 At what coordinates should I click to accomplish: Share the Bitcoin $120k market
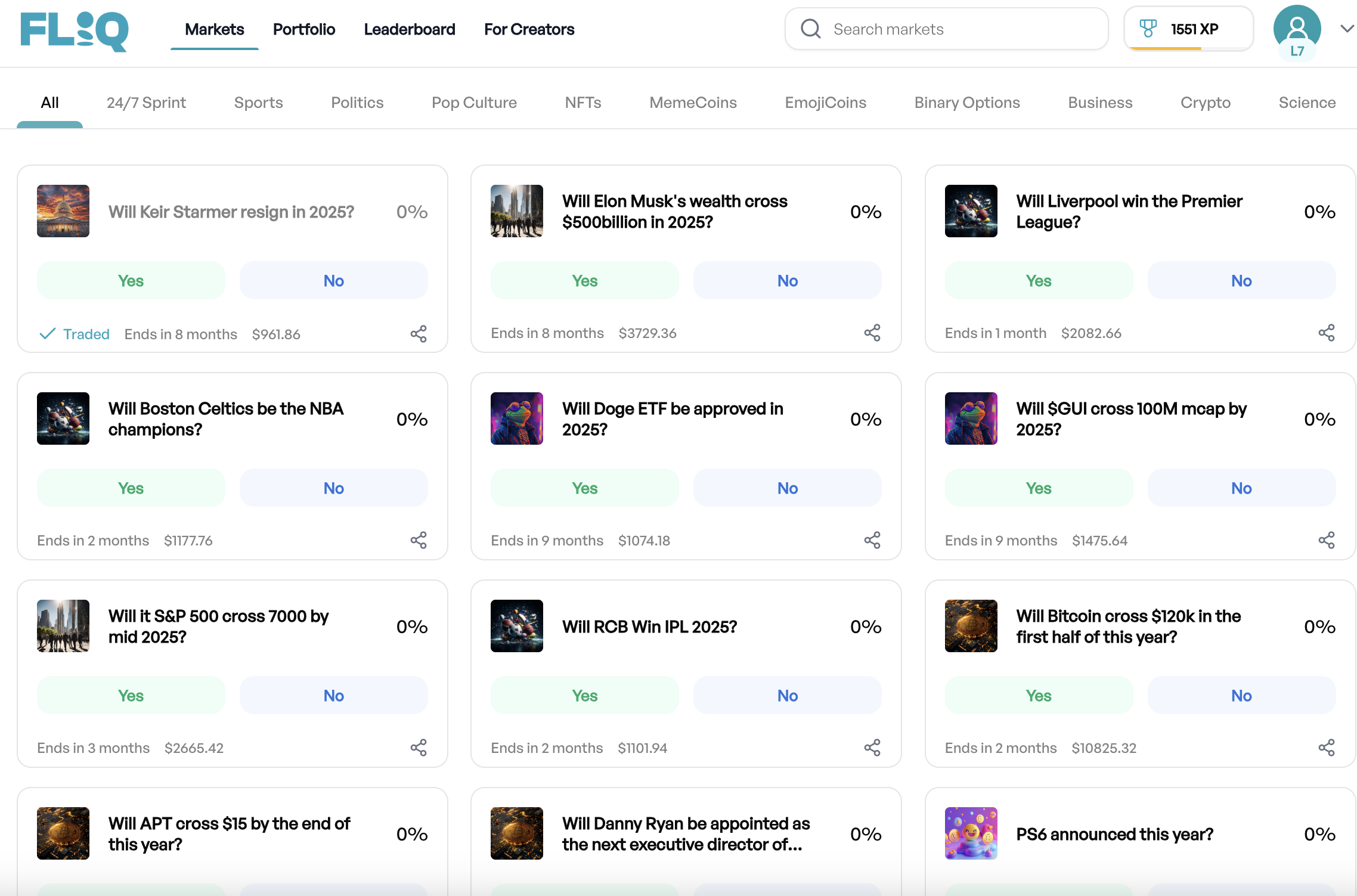coord(1326,748)
